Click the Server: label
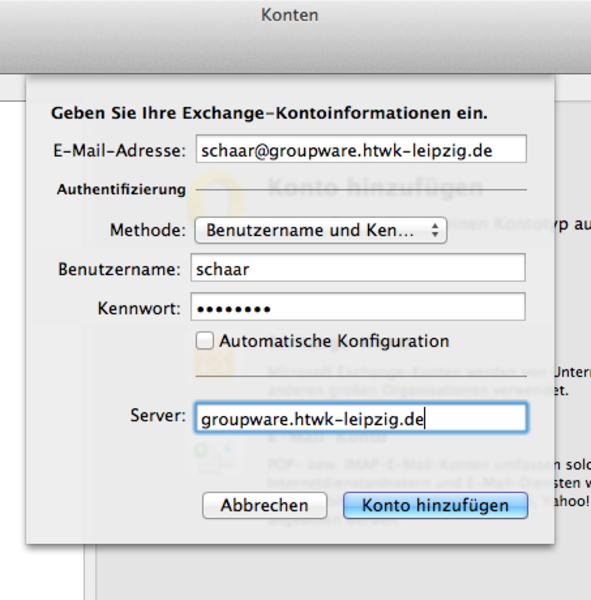The image size is (591, 600). point(158,416)
